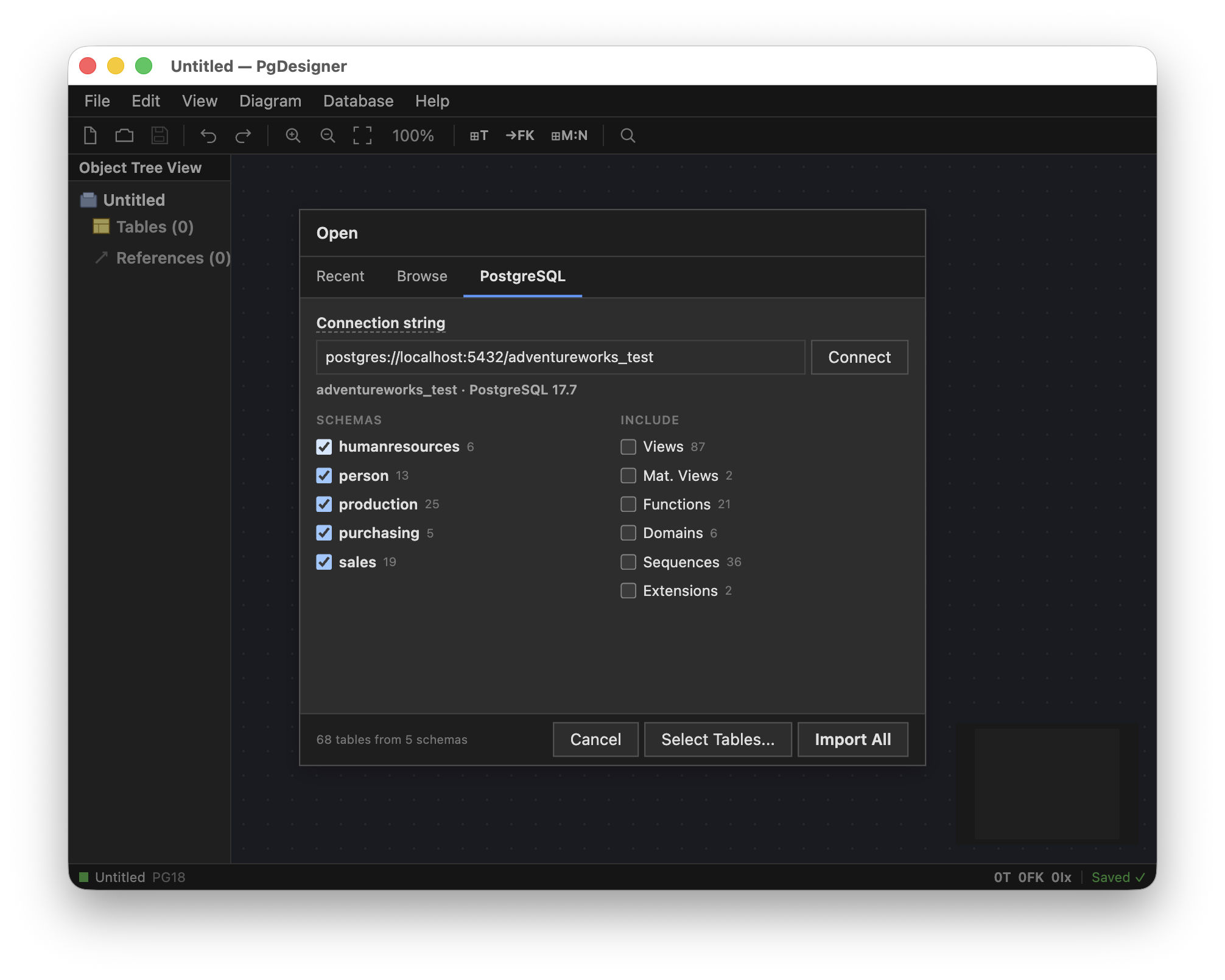Open the File menu

97,101
